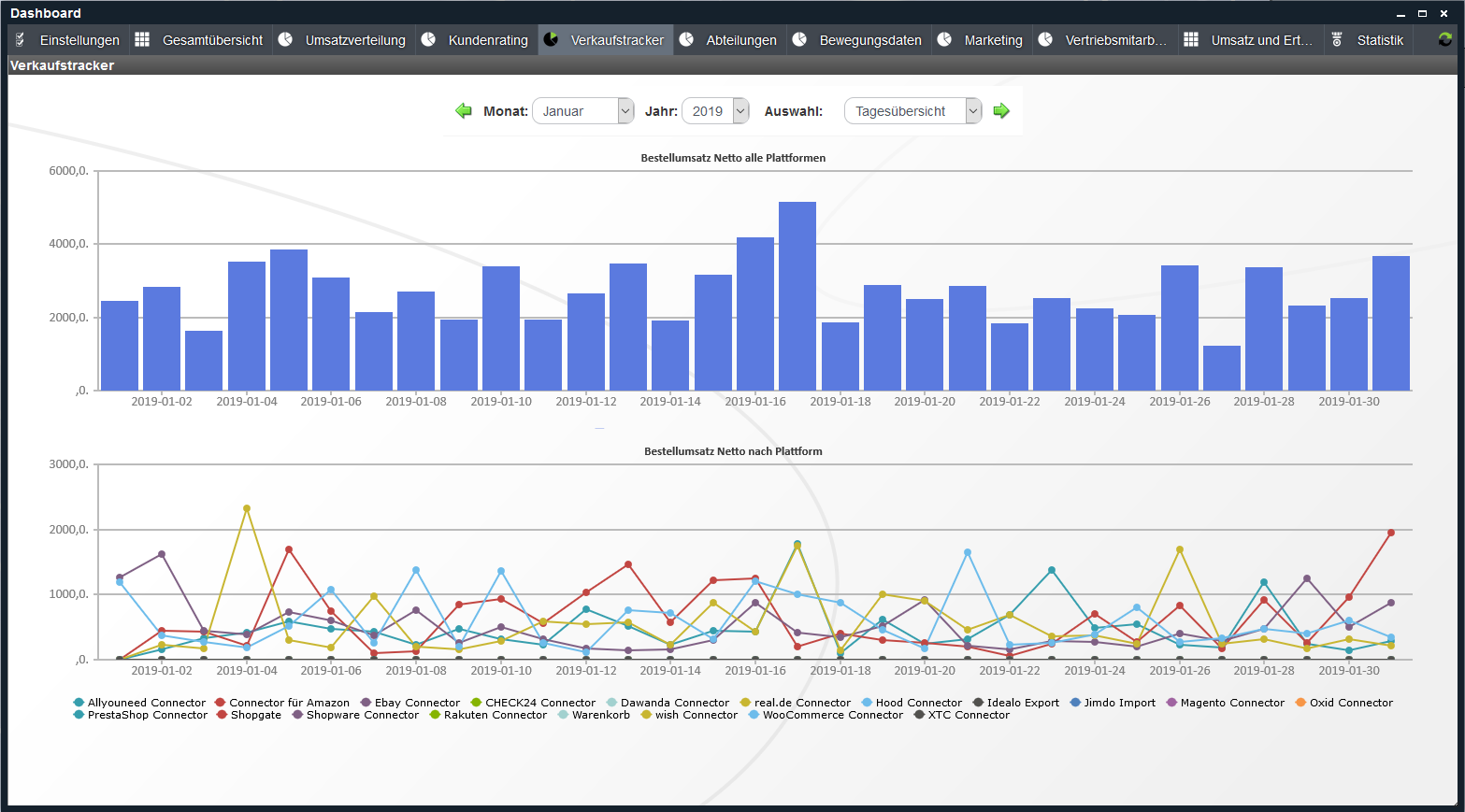Screen dimensions: 1465x812
Task: Click the Kundenrating pie chart icon
Action: 428,39
